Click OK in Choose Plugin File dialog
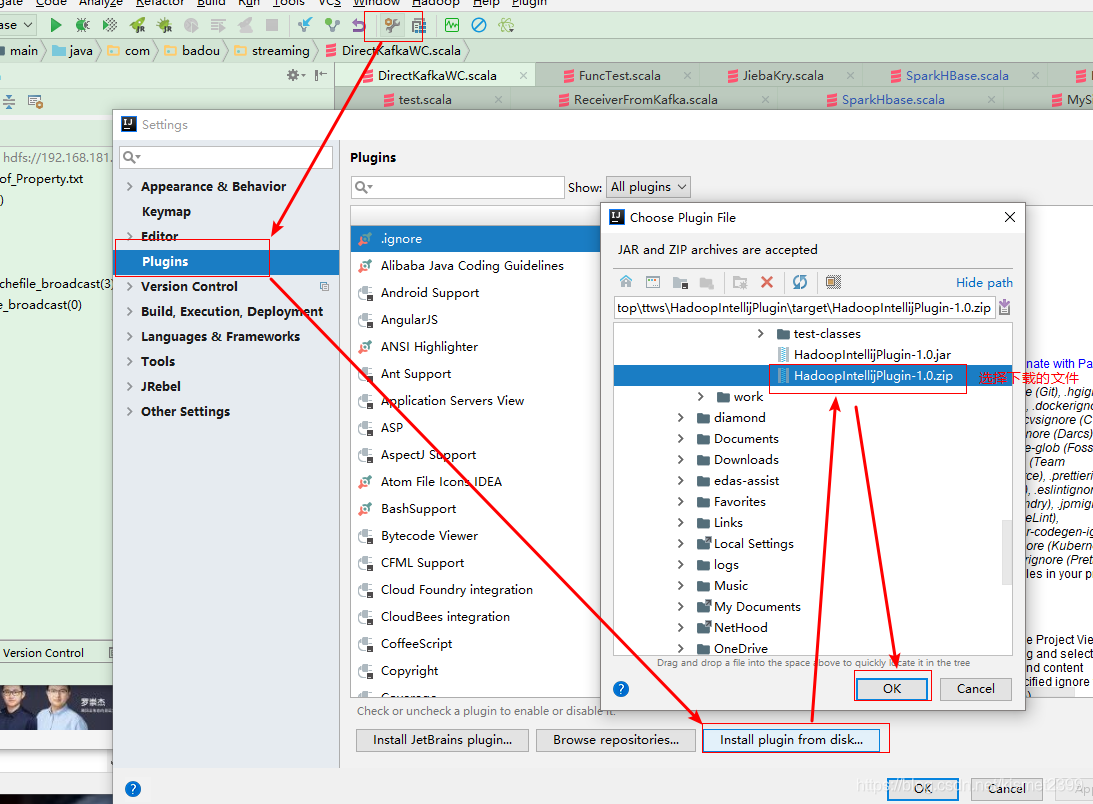The width and height of the screenshot is (1093, 804). point(892,689)
